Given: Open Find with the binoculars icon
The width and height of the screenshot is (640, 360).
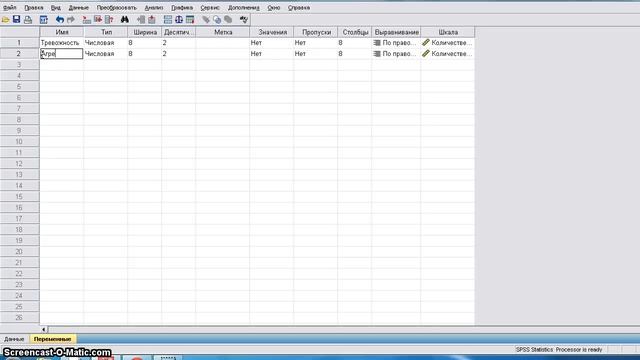Looking at the screenshot, I should [x=124, y=20].
